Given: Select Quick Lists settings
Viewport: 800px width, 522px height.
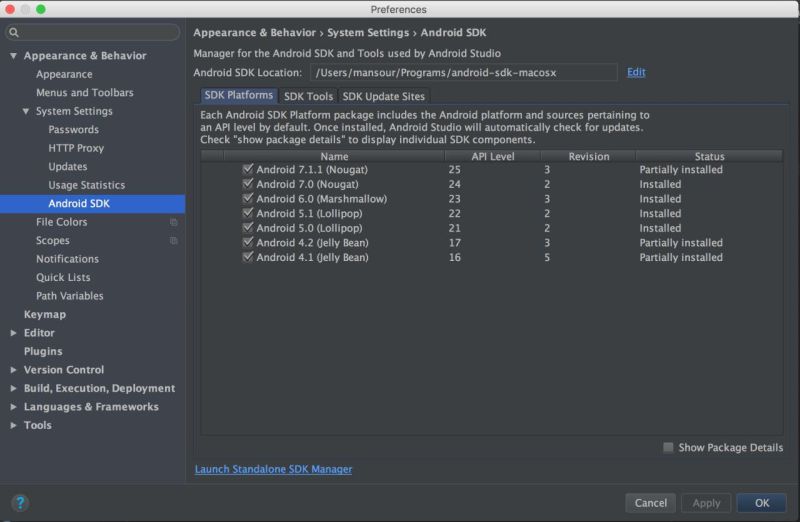Looking at the screenshot, I should [63, 277].
